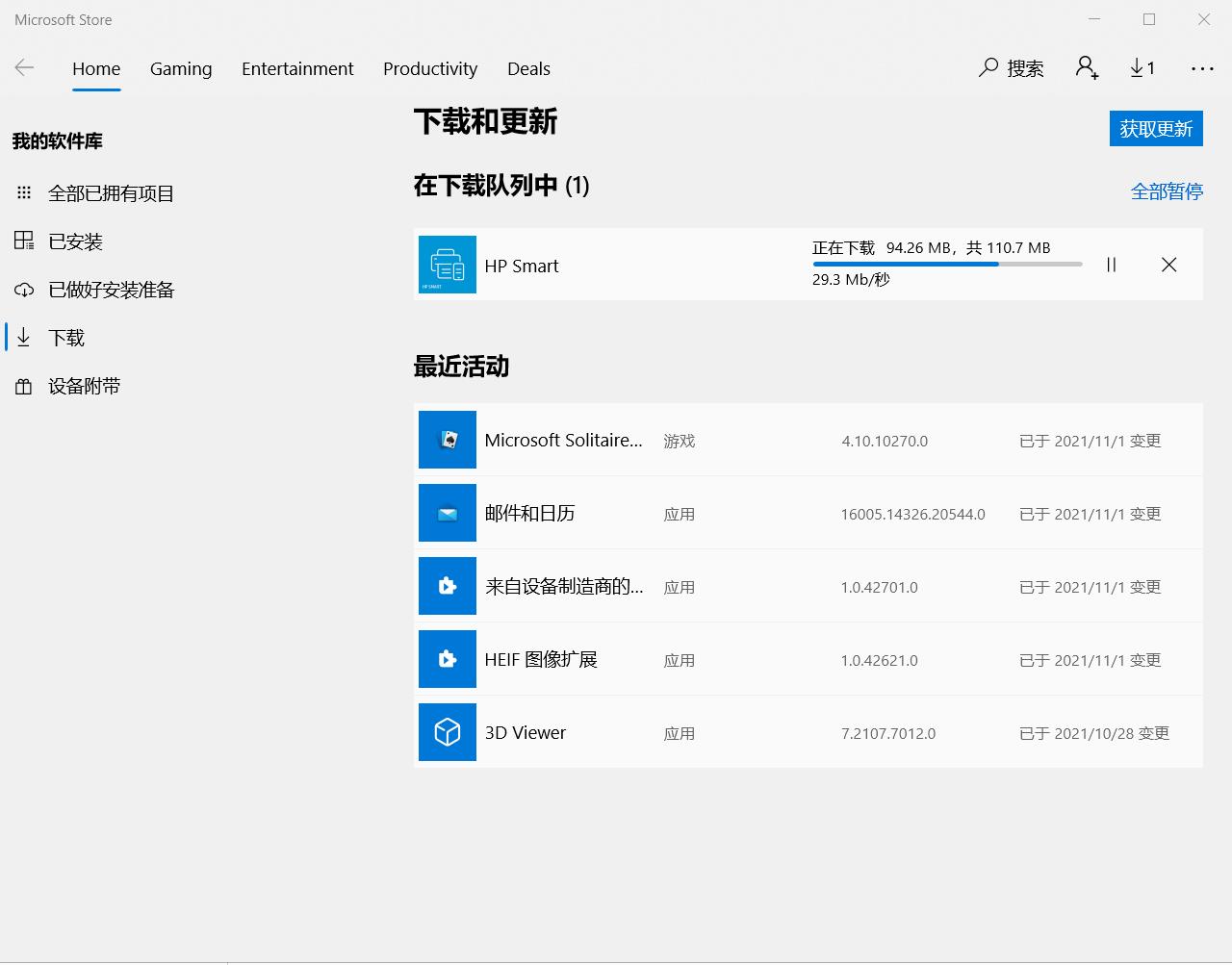Click the tiles icon beside 已安装
This screenshot has height=965, width=1232.
pyautogui.click(x=24, y=241)
